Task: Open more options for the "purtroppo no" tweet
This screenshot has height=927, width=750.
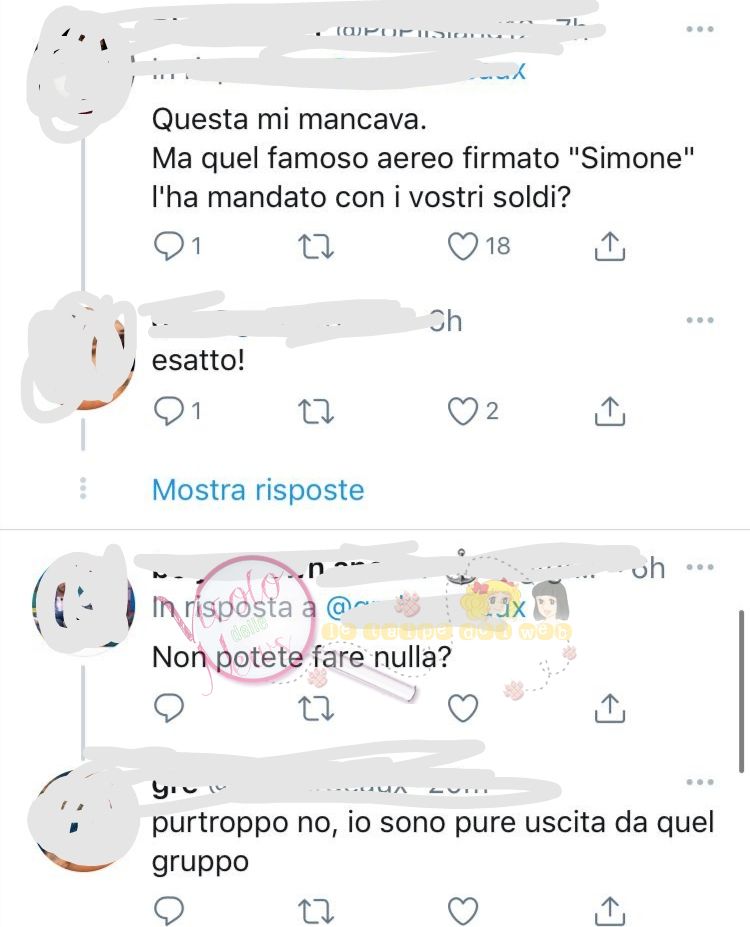Action: [700, 782]
